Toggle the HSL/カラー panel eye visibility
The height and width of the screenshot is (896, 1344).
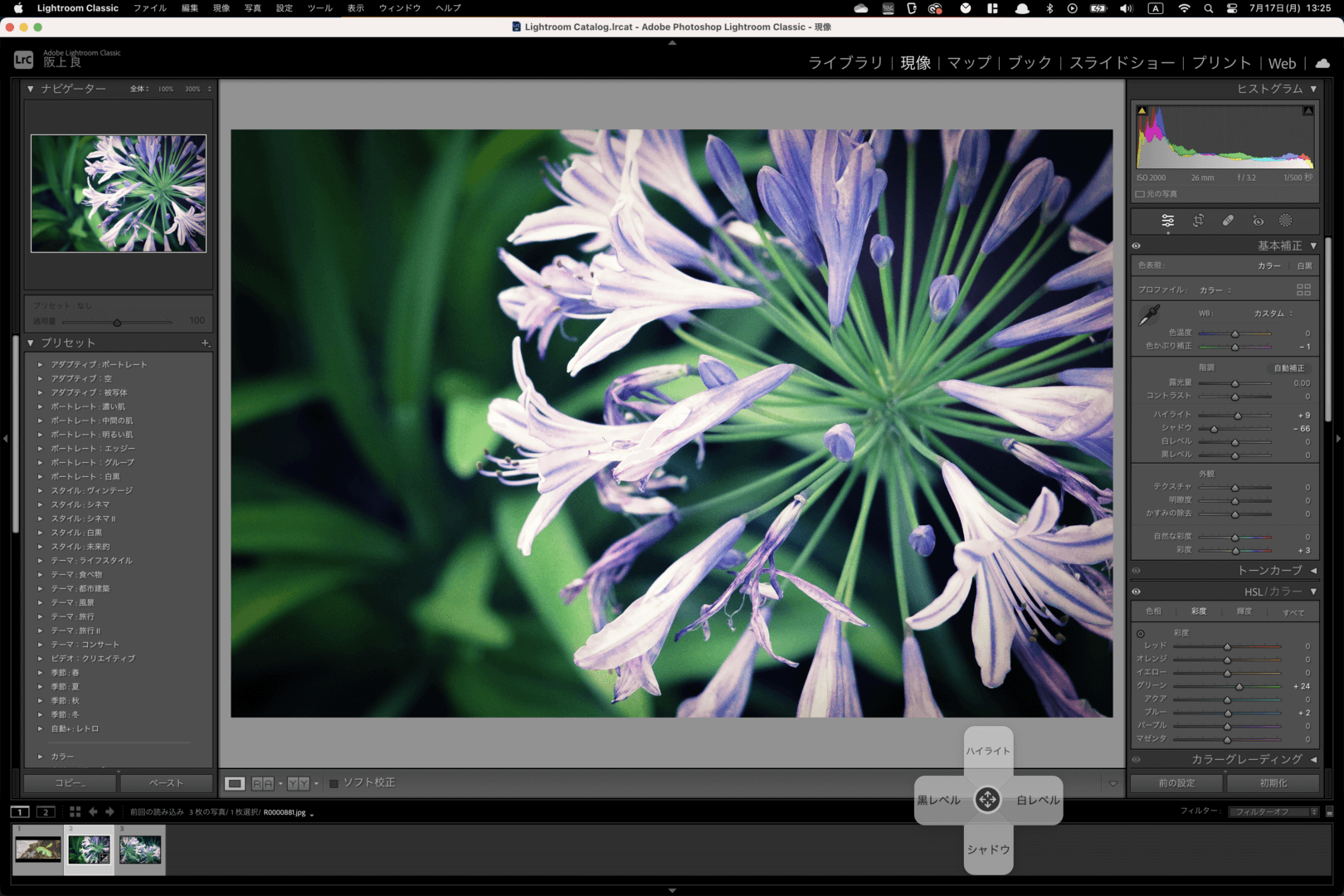pyautogui.click(x=1137, y=592)
